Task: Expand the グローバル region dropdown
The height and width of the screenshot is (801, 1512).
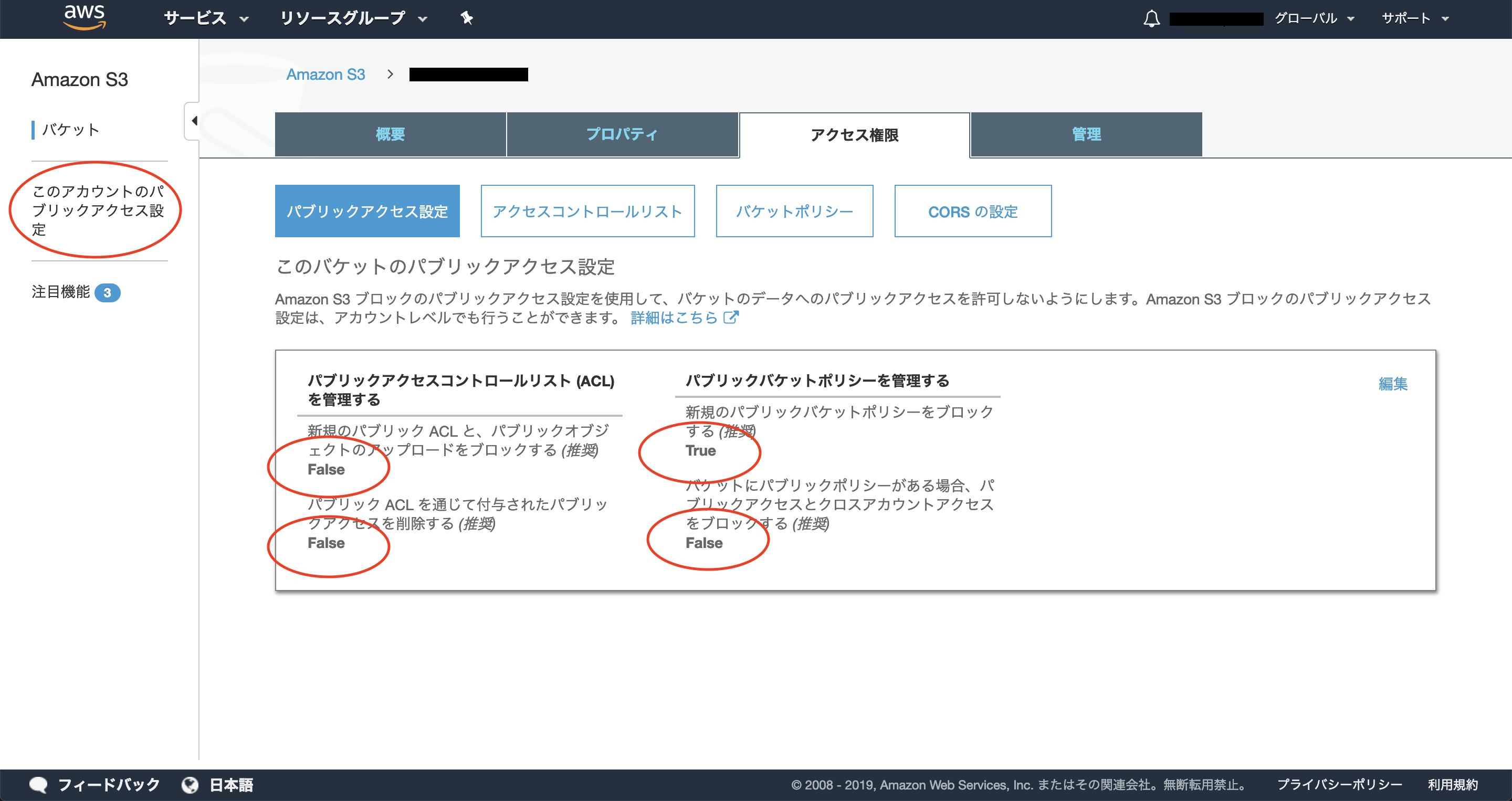Action: click(x=1315, y=18)
